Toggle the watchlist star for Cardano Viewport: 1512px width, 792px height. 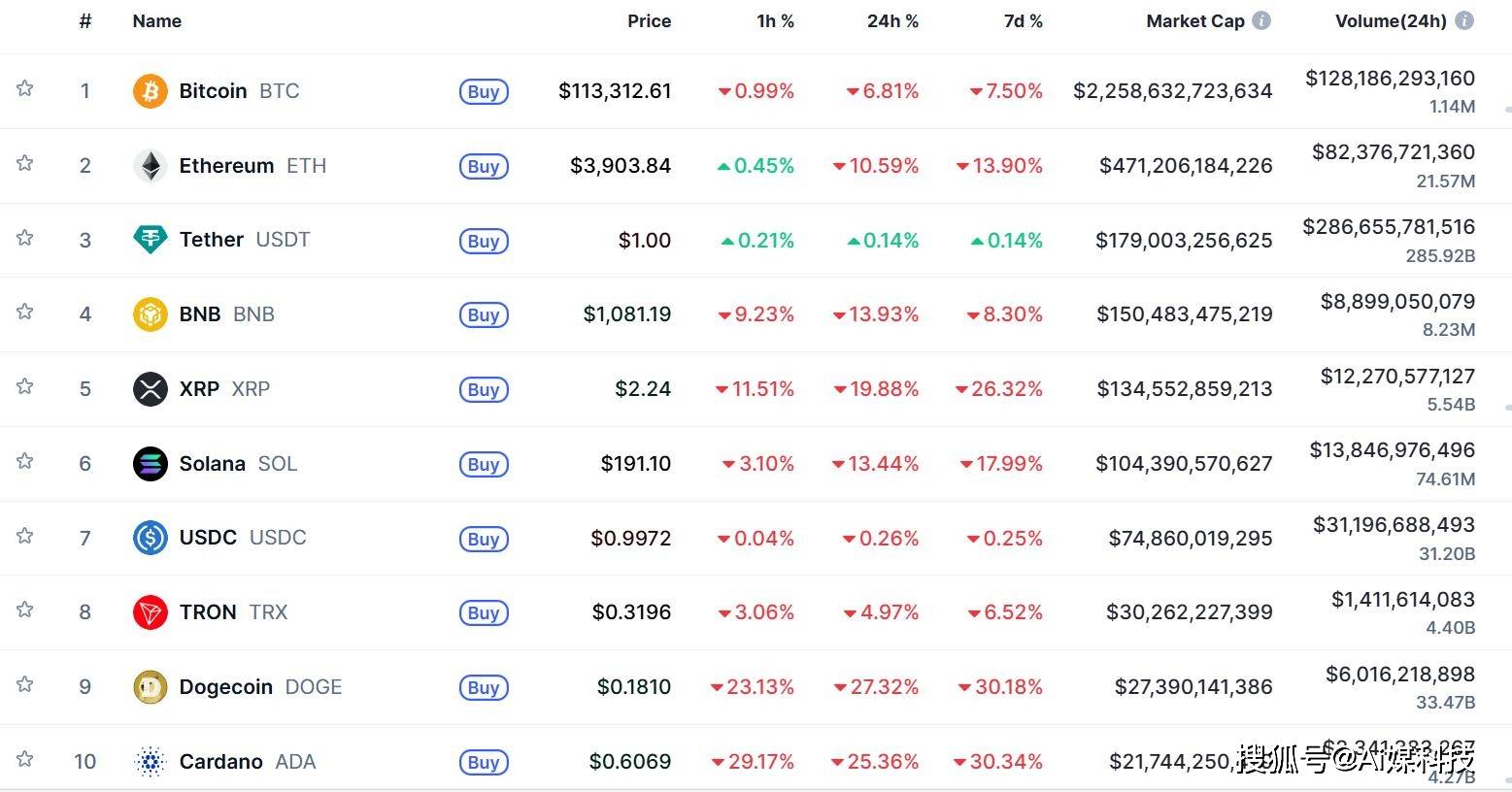(x=25, y=759)
